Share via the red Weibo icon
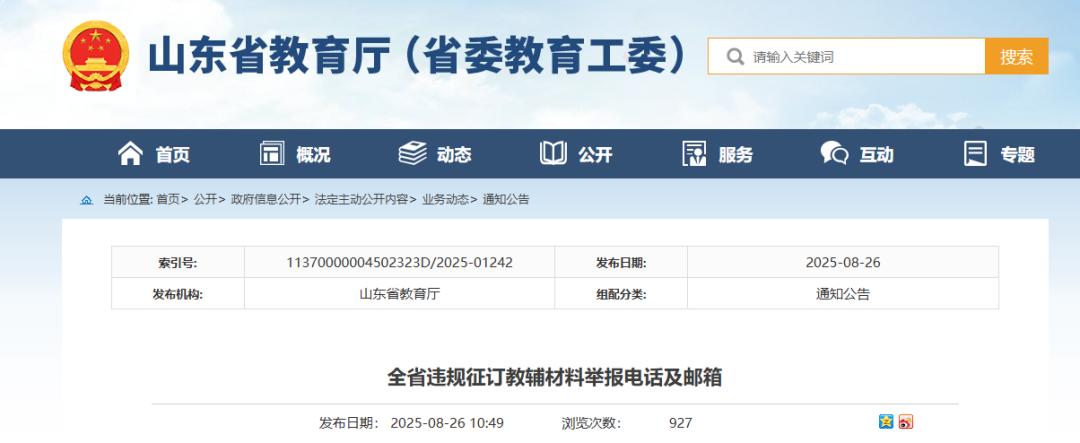 [x=906, y=422]
